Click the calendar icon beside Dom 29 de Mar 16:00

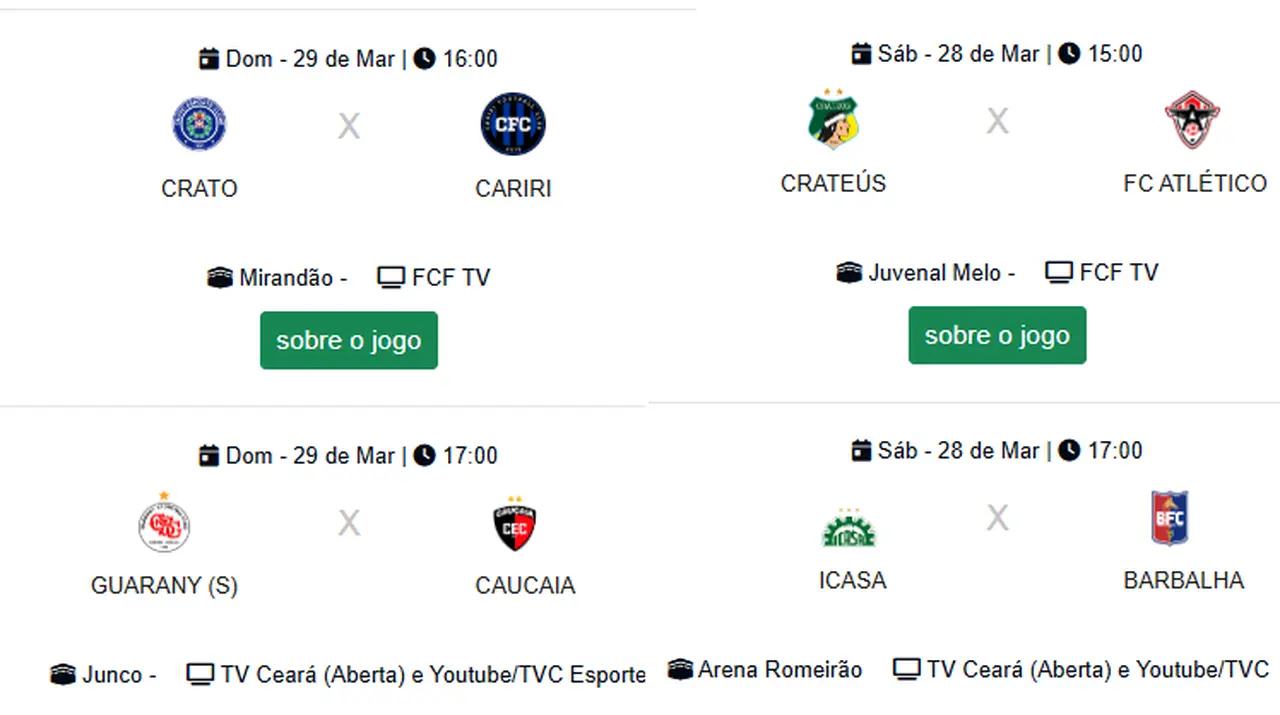click(x=209, y=59)
